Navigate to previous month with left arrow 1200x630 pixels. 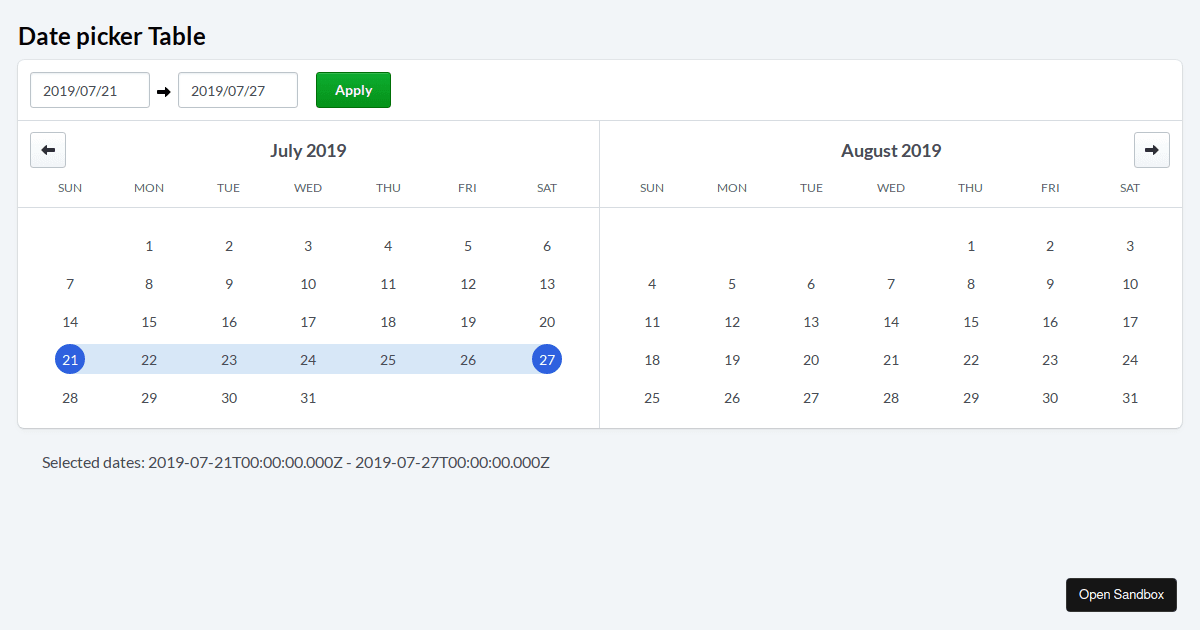pyautogui.click(x=47, y=149)
